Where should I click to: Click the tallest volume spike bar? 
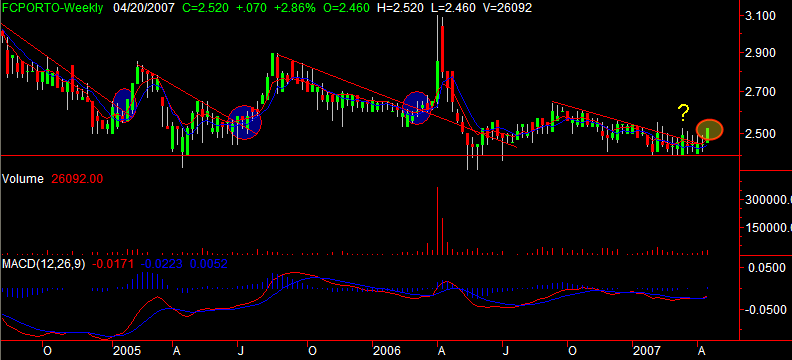pyautogui.click(x=437, y=221)
